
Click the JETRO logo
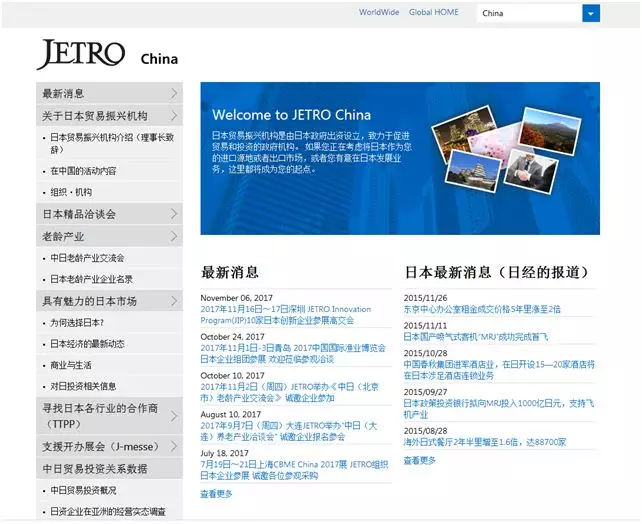(x=81, y=54)
